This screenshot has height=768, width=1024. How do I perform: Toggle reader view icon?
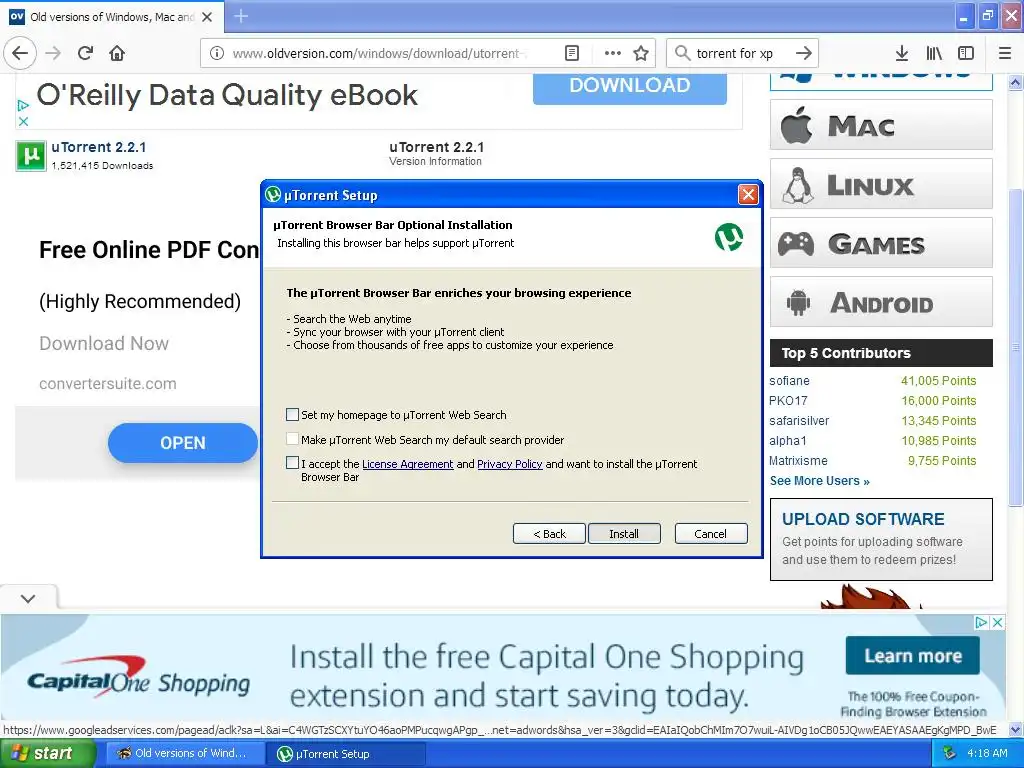[x=571, y=53]
